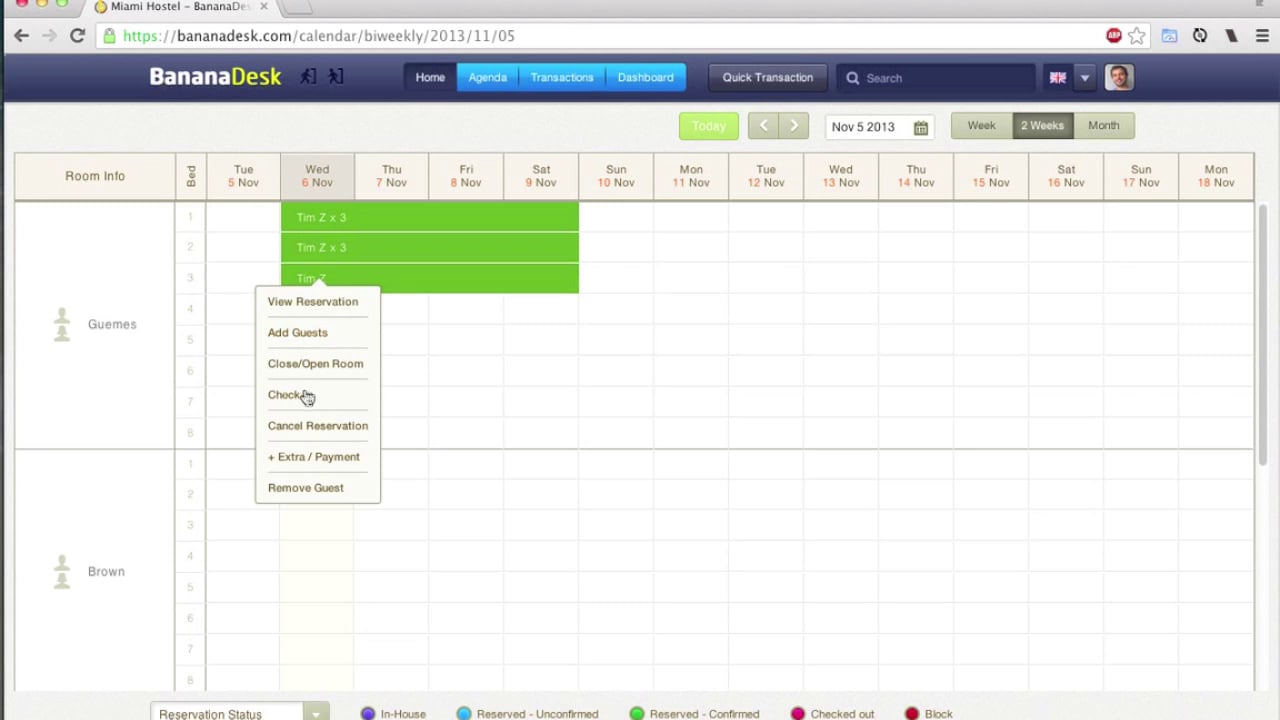Click the Today button
Image resolution: width=1280 pixels, height=720 pixels.
(x=708, y=126)
